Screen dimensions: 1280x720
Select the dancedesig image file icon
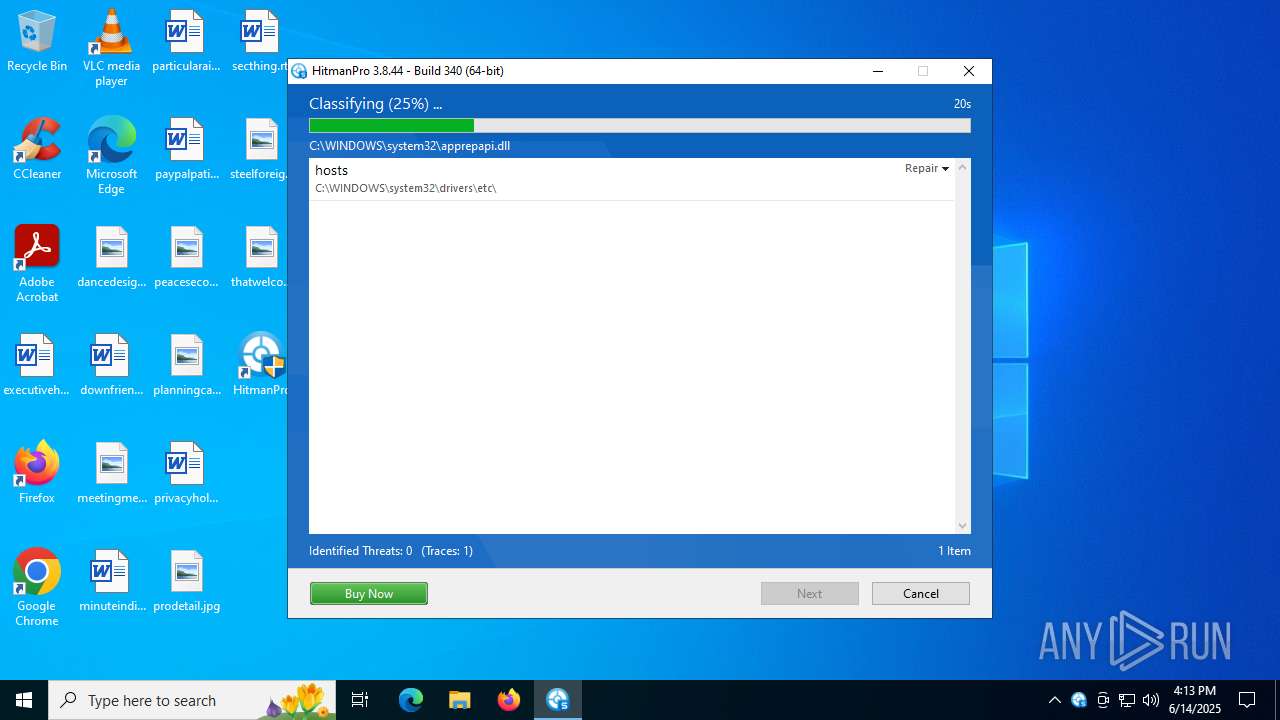[x=111, y=257]
